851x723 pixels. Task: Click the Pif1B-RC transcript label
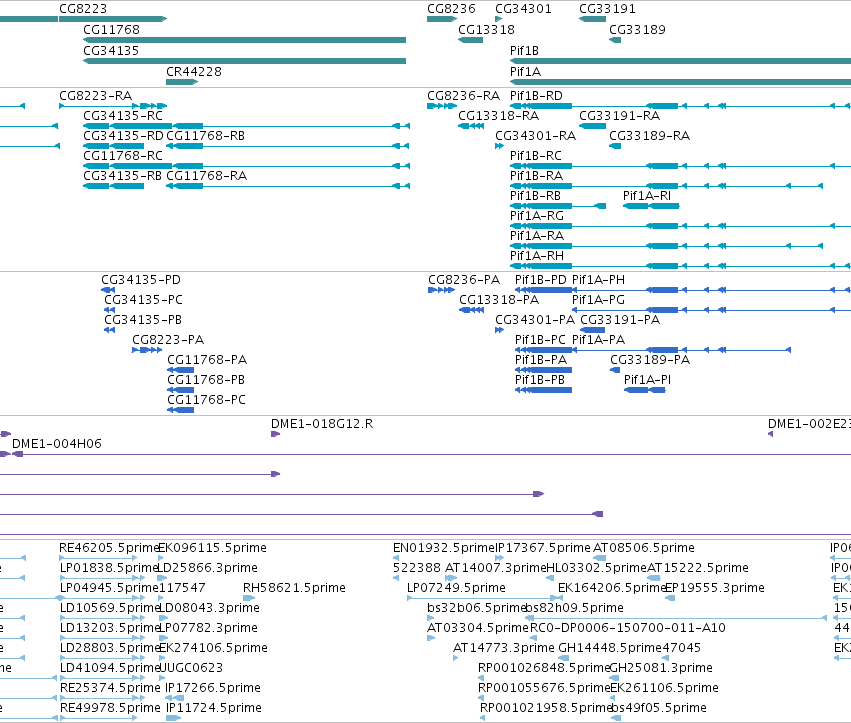[x=536, y=156]
